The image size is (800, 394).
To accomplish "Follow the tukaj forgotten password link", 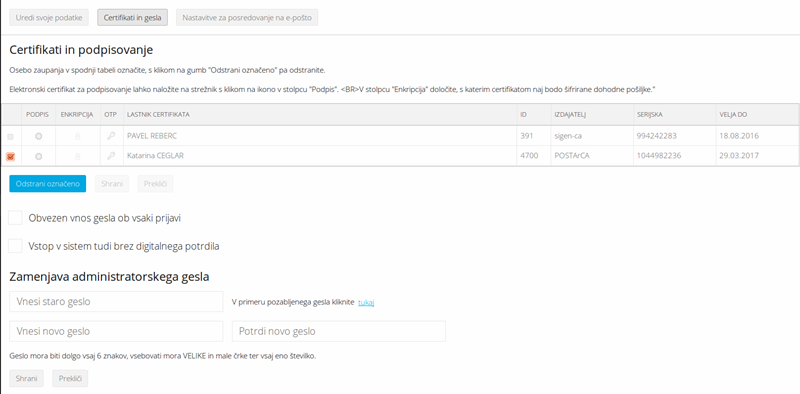I will (366, 303).
